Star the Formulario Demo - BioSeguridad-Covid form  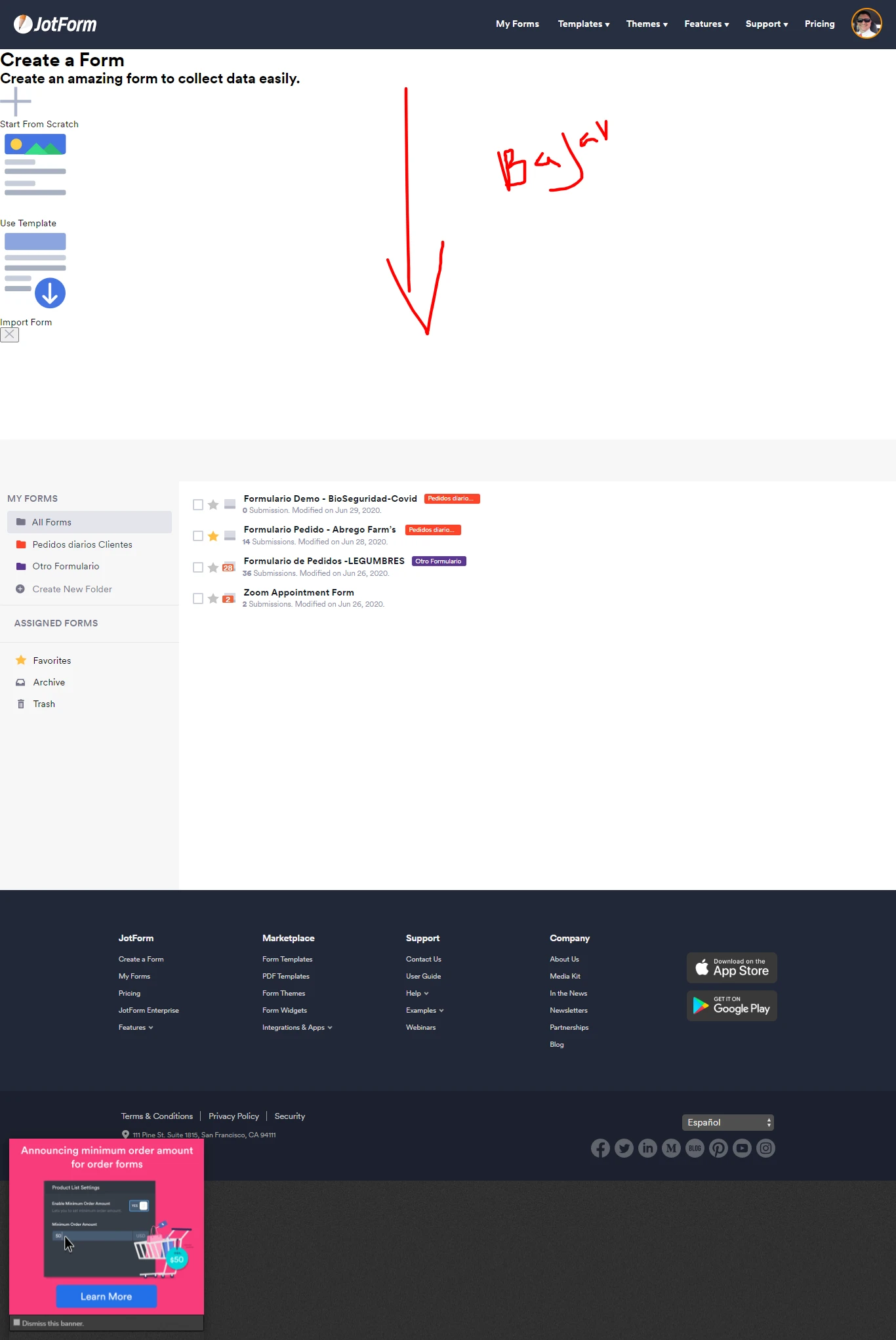pos(213,504)
